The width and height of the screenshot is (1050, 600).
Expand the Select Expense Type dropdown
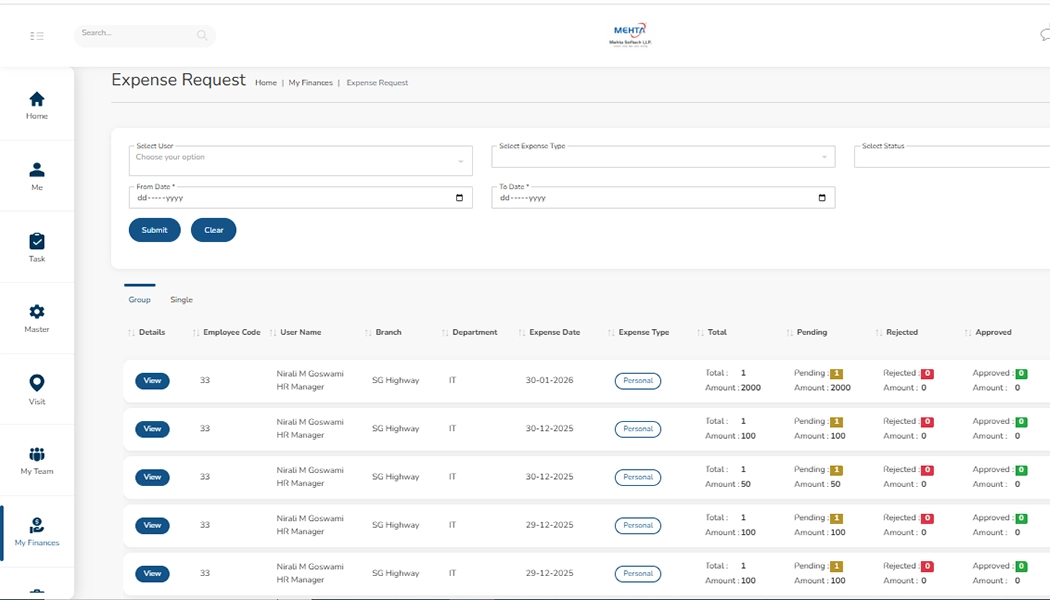coord(663,157)
